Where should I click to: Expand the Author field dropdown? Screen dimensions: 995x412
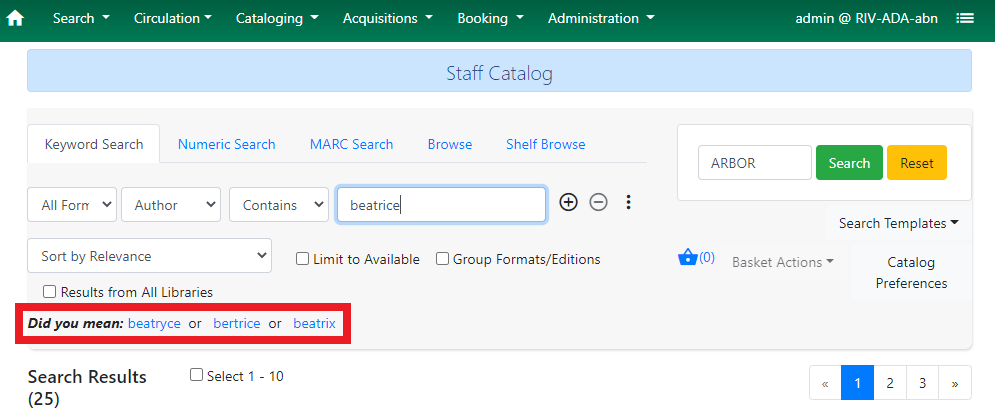click(x=171, y=204)
